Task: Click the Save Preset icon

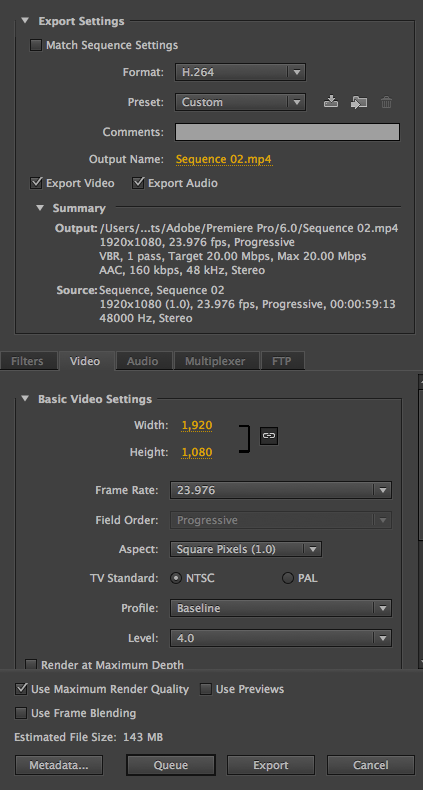Action: click(331, 102)
